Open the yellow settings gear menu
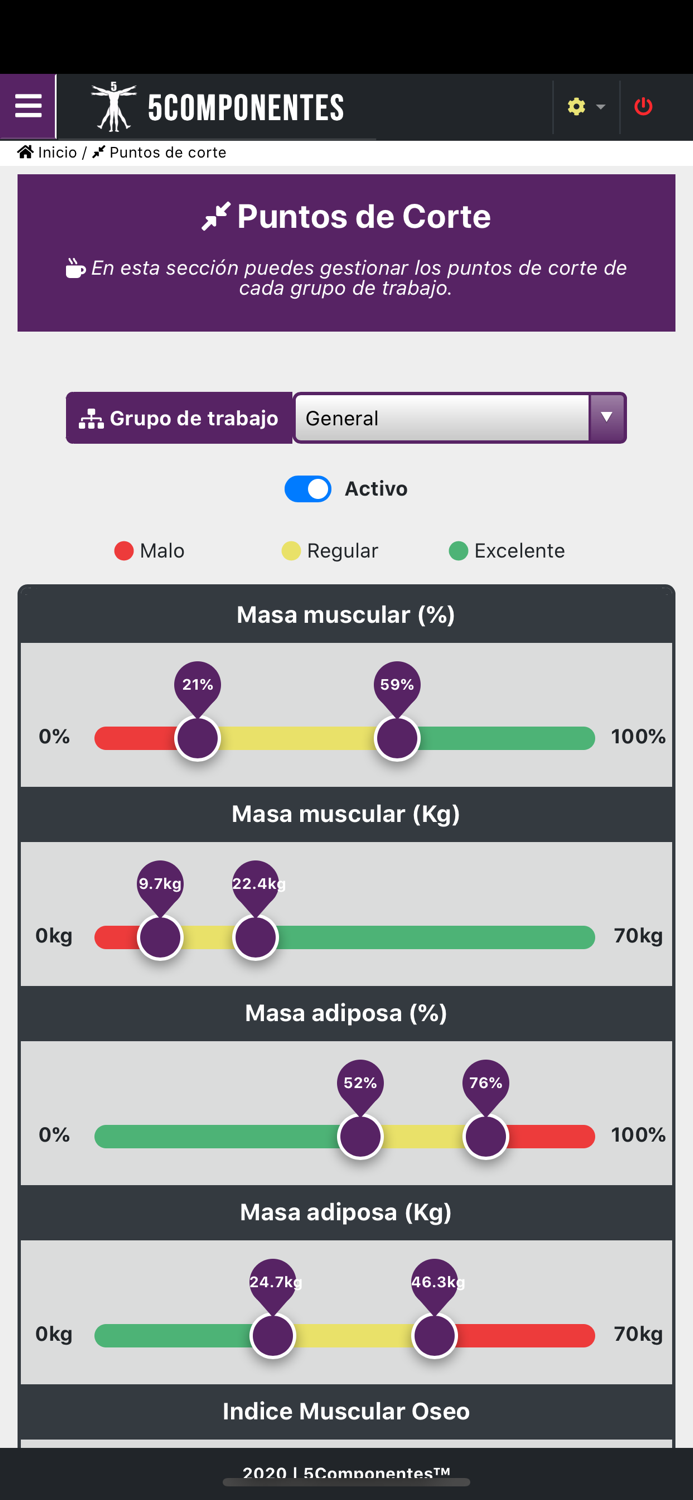The height and width of the screenshot is (1500, 693). tap(576, 106)
